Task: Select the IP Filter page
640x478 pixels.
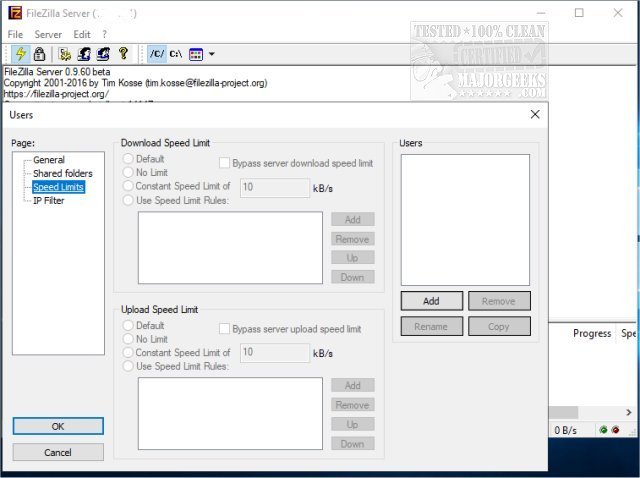Action: [x=49, y=200]
